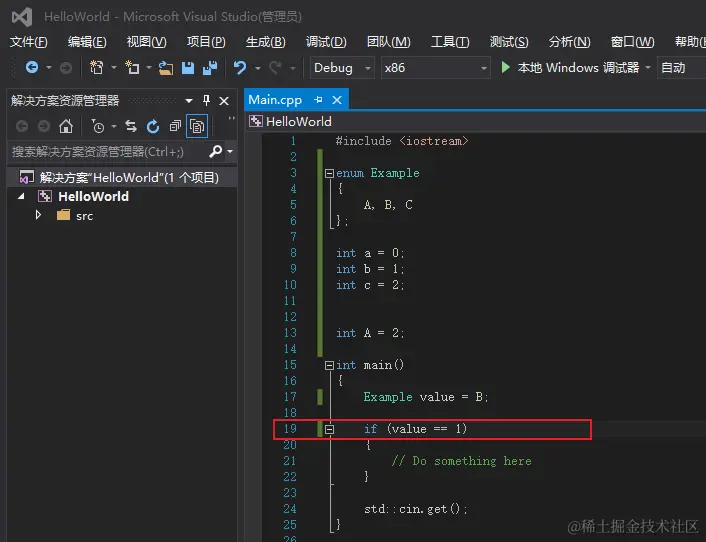The width and height of the screenshot is (706, 542).
Task: Open search options dropdown arrow
Action: [x=230, y=152]
